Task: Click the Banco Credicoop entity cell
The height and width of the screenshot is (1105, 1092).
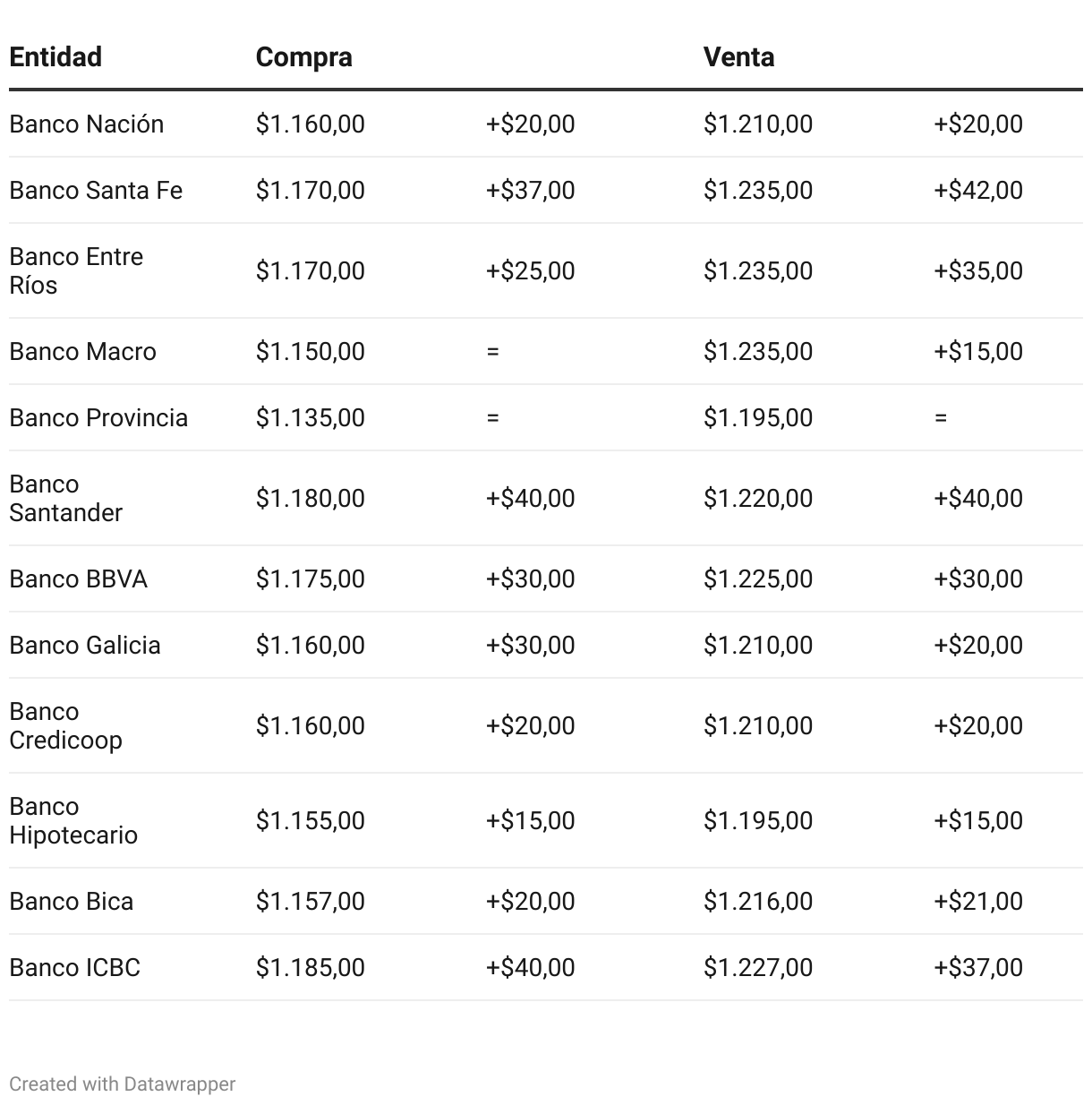Action: (65, 725)
